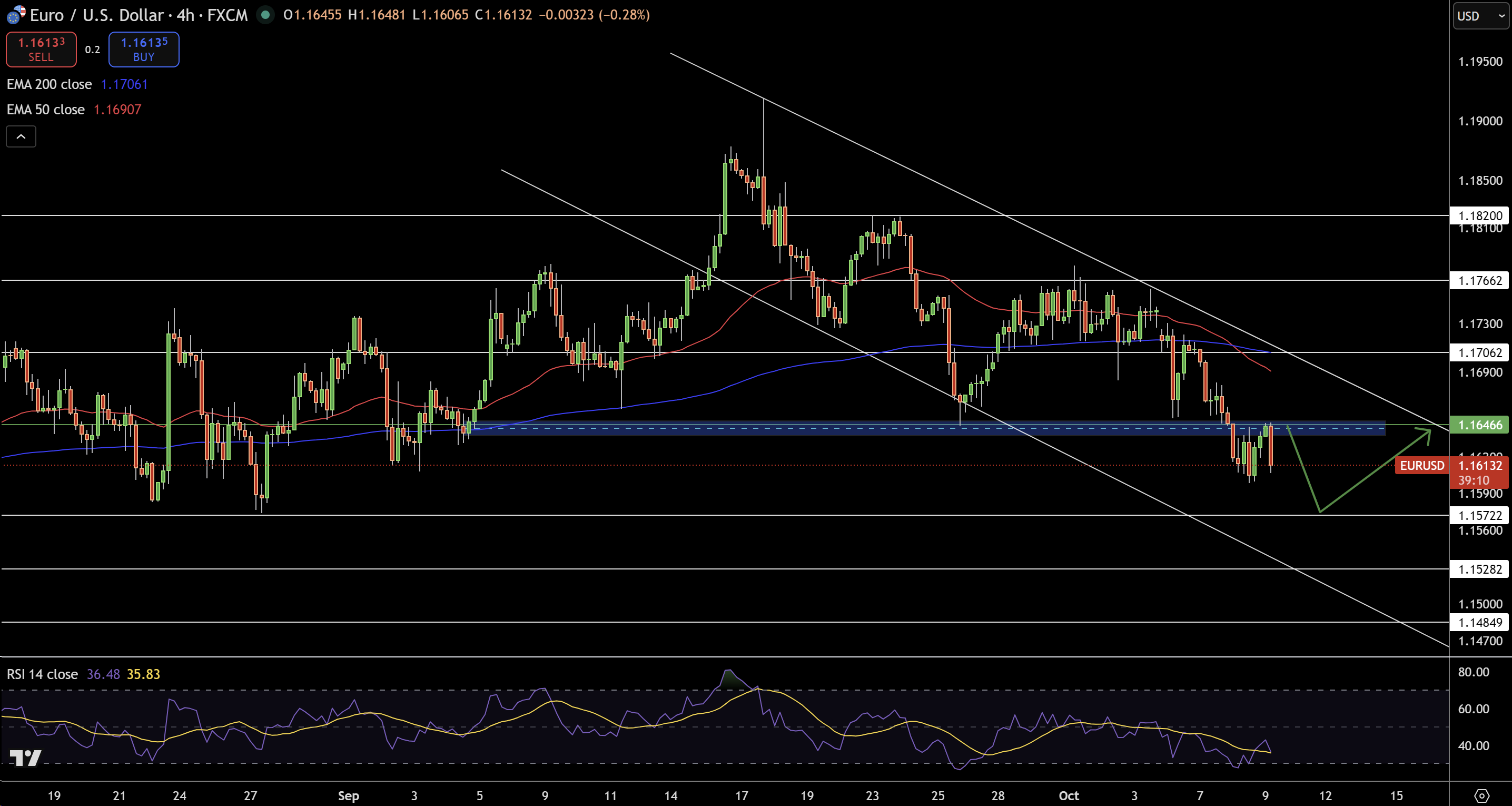Click the EURUSD current price tag

[1421, 466]
